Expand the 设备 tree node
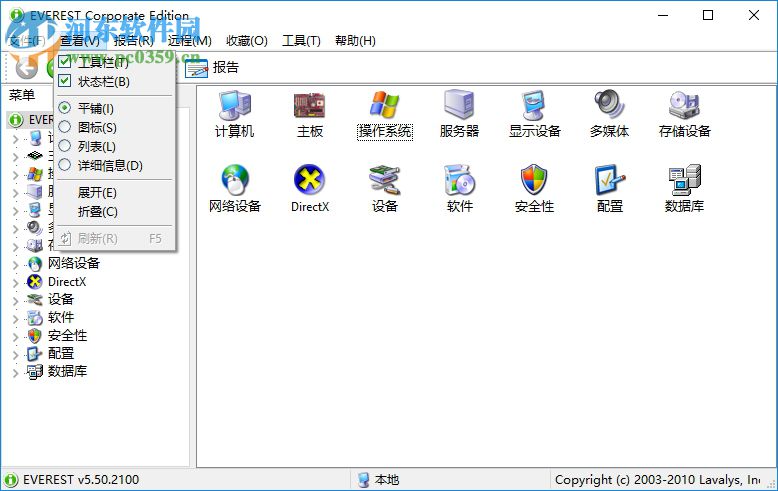778x491 pixels. point(15,301)
